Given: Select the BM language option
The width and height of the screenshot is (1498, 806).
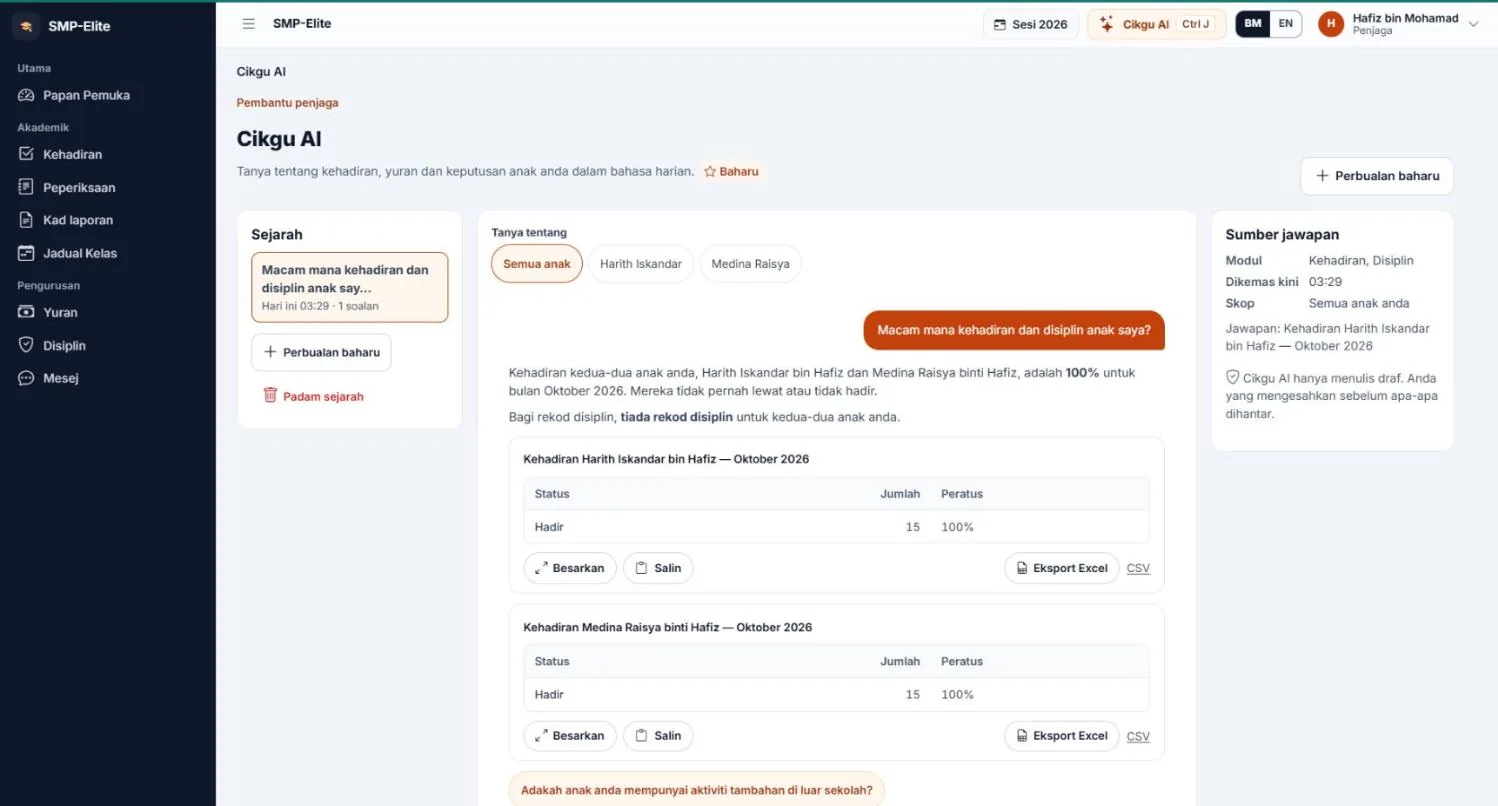Looking at the screenshot, I should tap(1253, 24).
